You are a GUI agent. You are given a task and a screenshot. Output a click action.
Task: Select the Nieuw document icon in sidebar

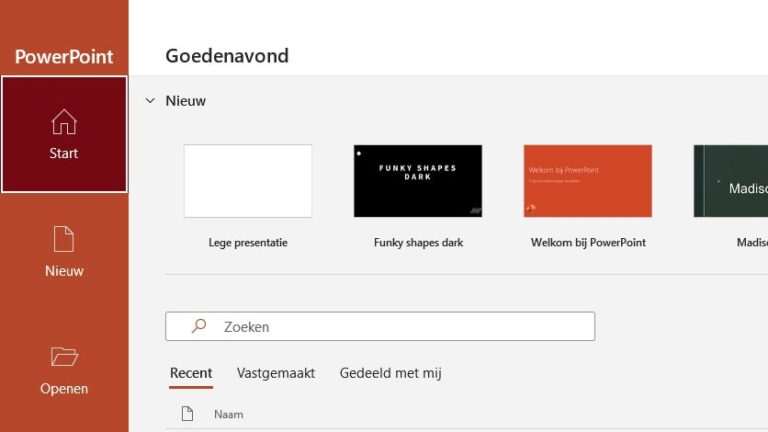(64, 239)
